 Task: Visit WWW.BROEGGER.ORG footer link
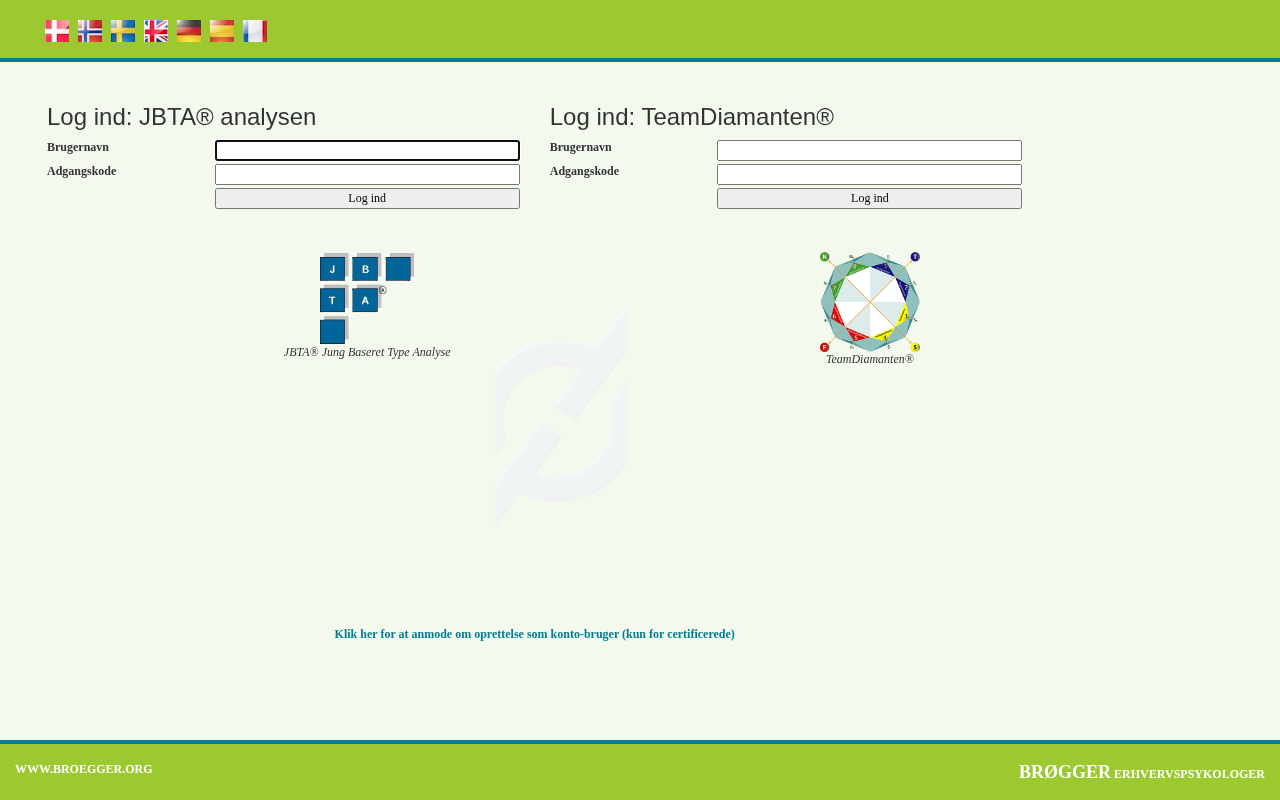click(x=84, y=769)
